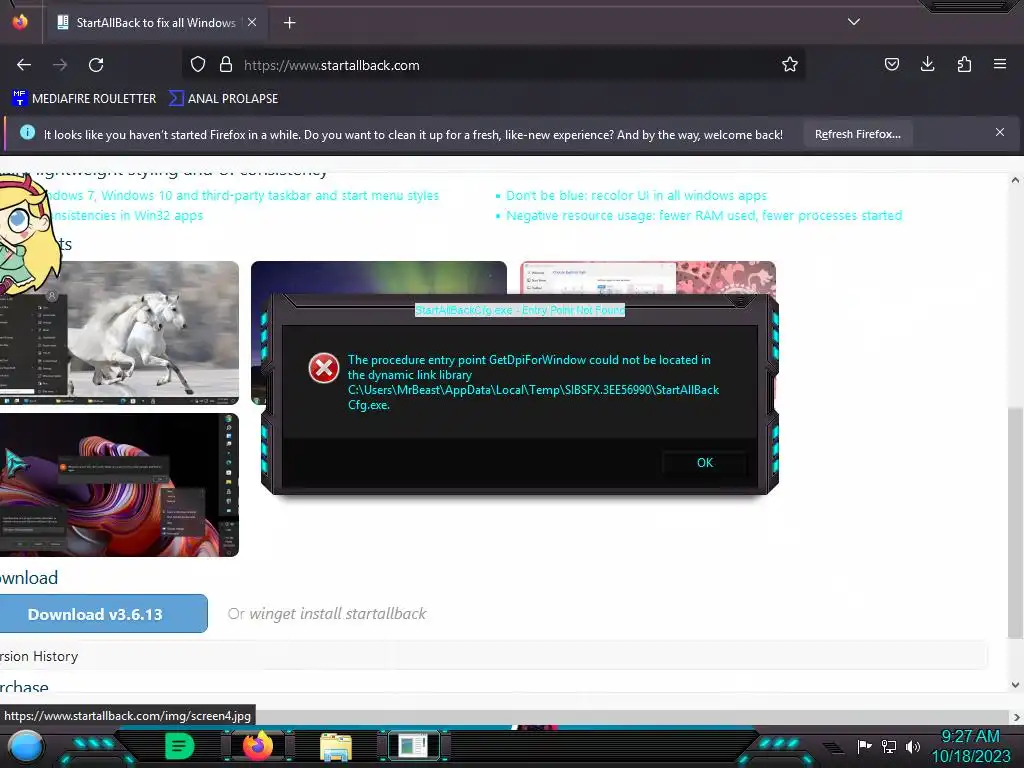
Task: Open the pink hearts screenshot thumbnail
Action: tap(648, 277)
